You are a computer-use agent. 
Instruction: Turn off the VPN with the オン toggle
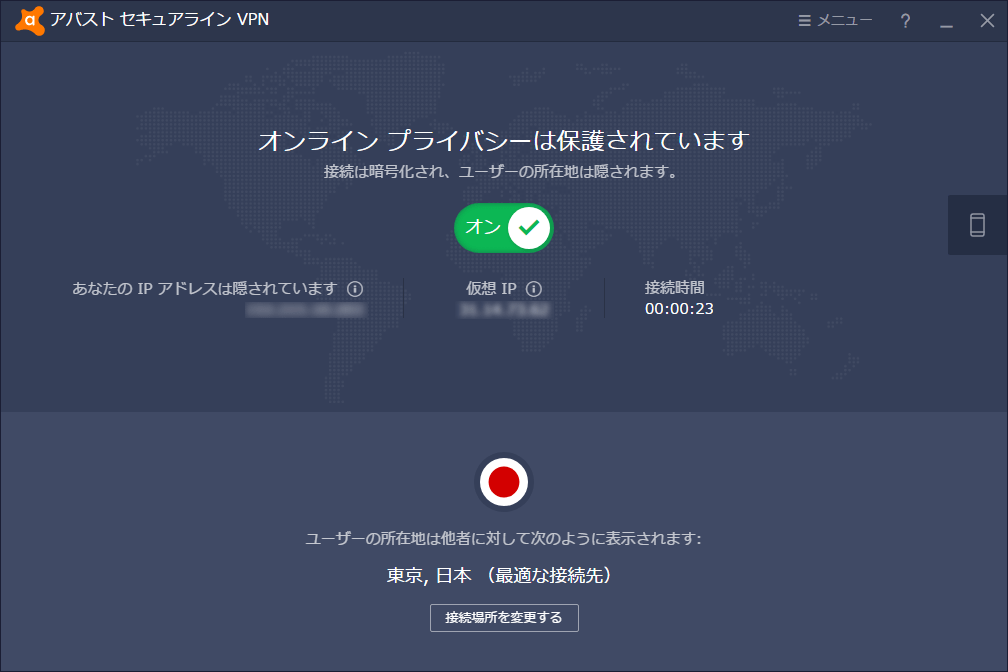tap(503, 228)
